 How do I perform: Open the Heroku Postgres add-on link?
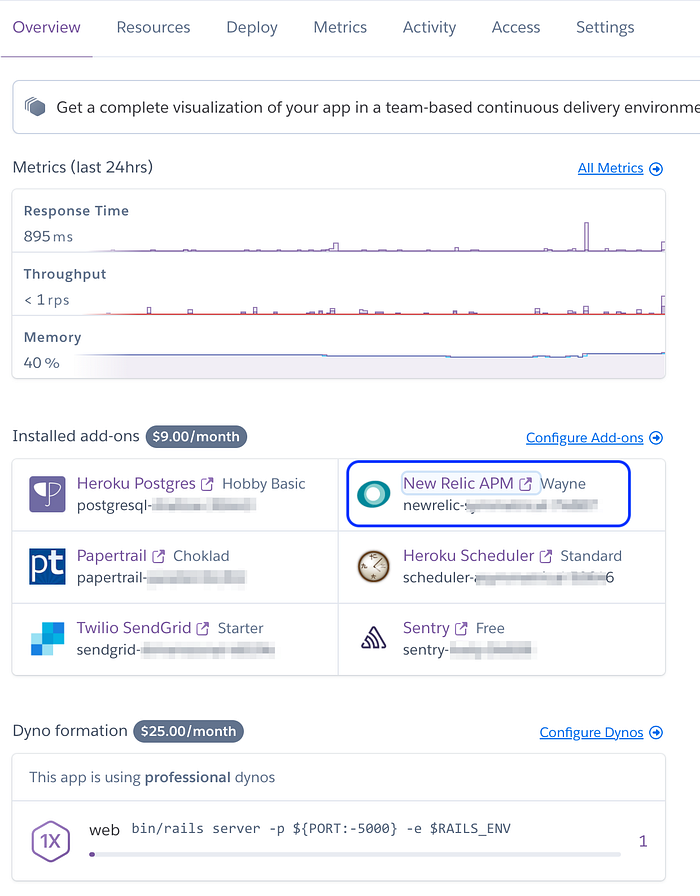(136, 483)
